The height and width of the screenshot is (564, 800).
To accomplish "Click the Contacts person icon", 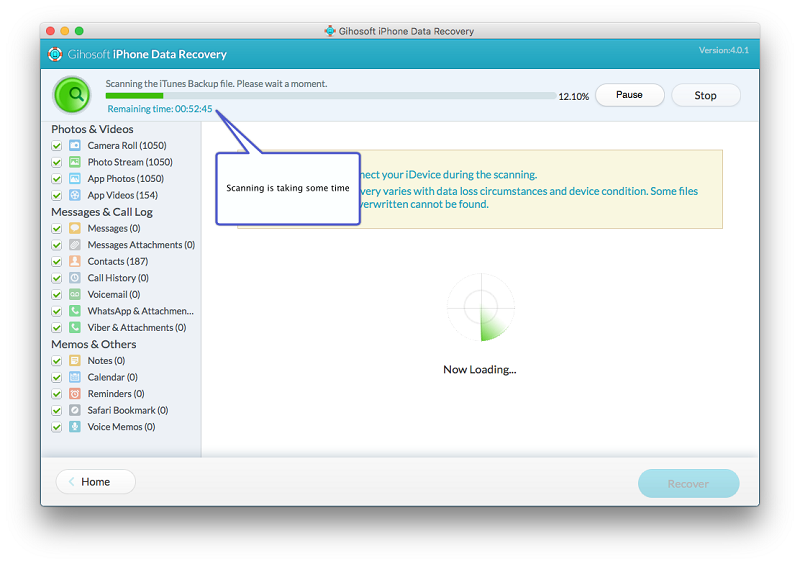I will tap(75, 261).
